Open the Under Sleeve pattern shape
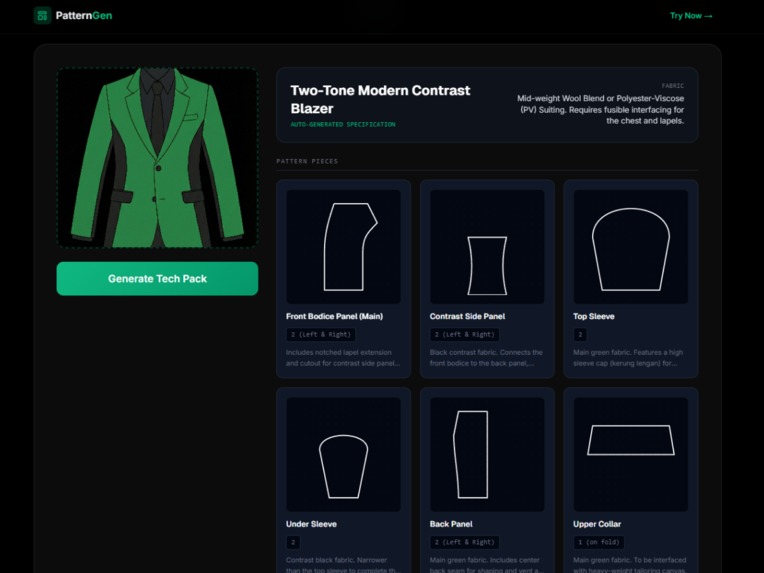The width and height of the screenshot is (764, 573). click(344, 454)
